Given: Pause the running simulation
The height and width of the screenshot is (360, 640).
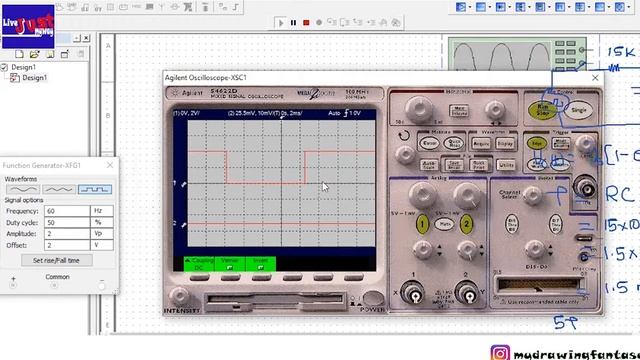Looking at the screenshot, I should (x=293, y=23).
